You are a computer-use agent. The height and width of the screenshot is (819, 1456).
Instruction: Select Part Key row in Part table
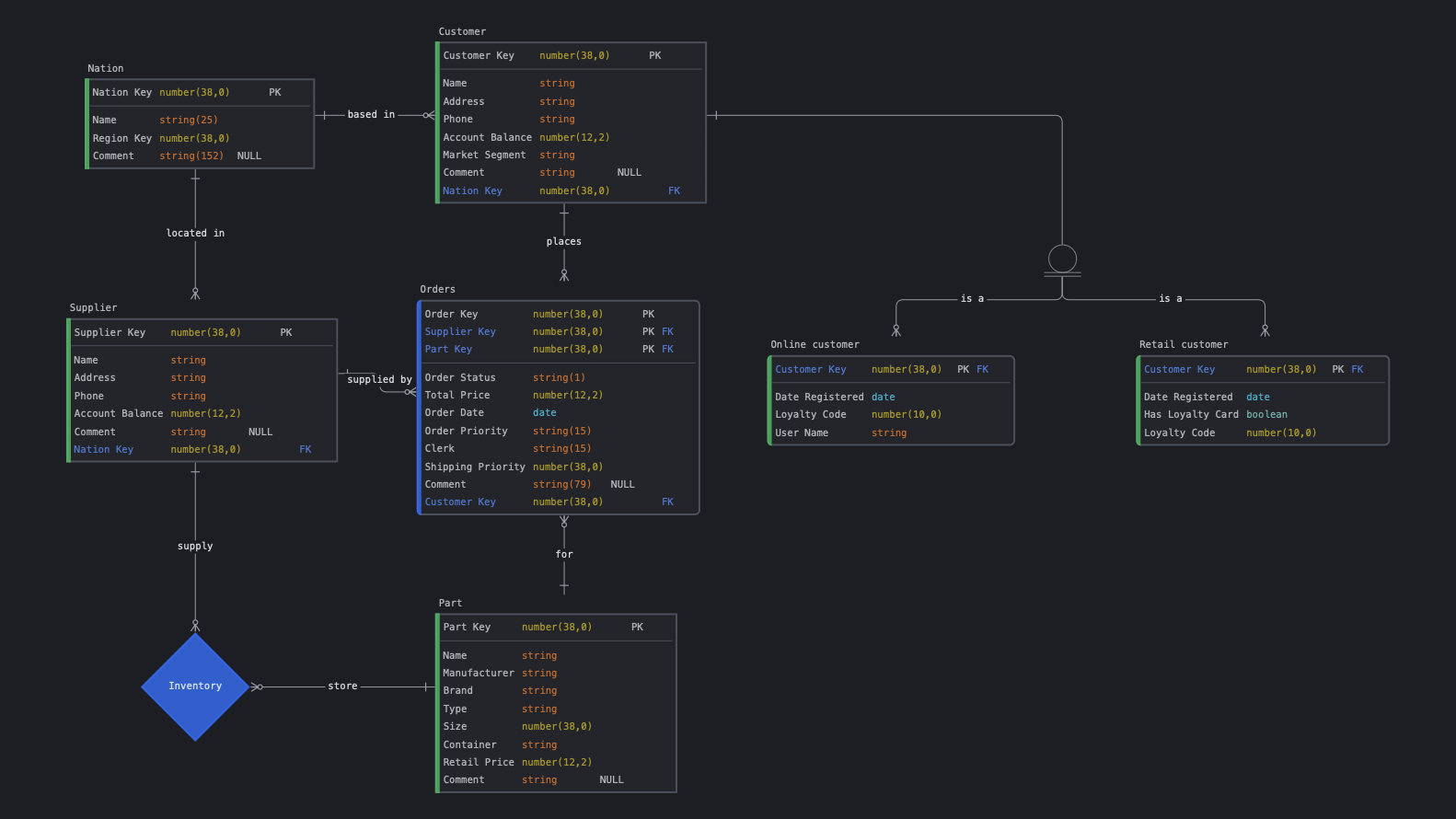[557, 628]
